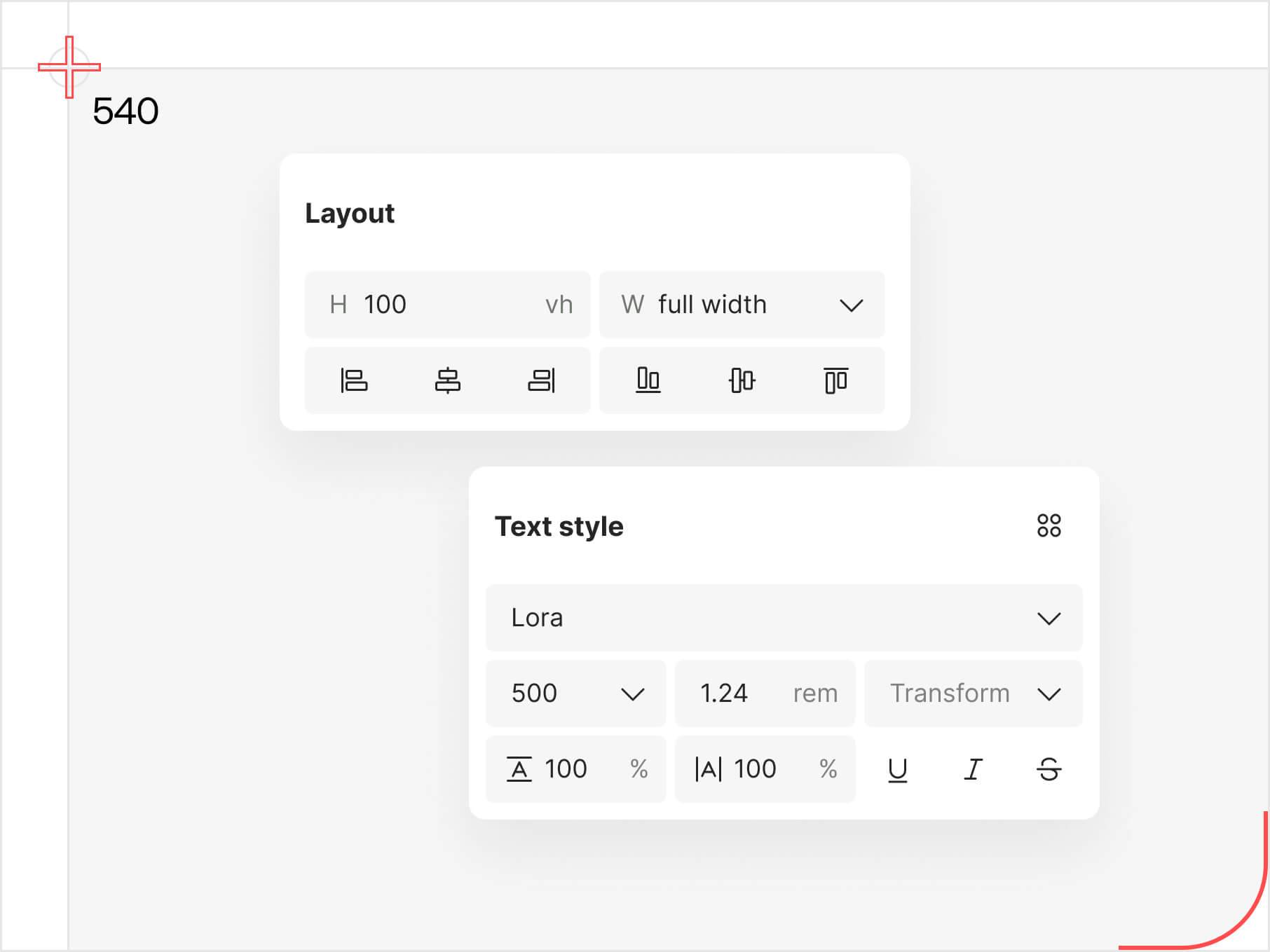This screenshot has height=952, width=1270.
Task: Click the Text style panel heading
Action: [x=559, y=527]
